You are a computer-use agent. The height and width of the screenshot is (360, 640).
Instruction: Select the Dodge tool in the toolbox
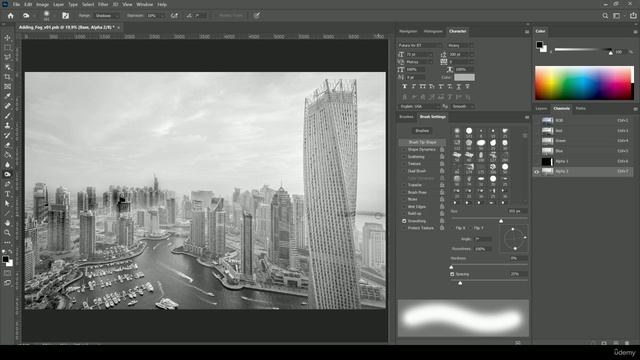pos(7,174)
